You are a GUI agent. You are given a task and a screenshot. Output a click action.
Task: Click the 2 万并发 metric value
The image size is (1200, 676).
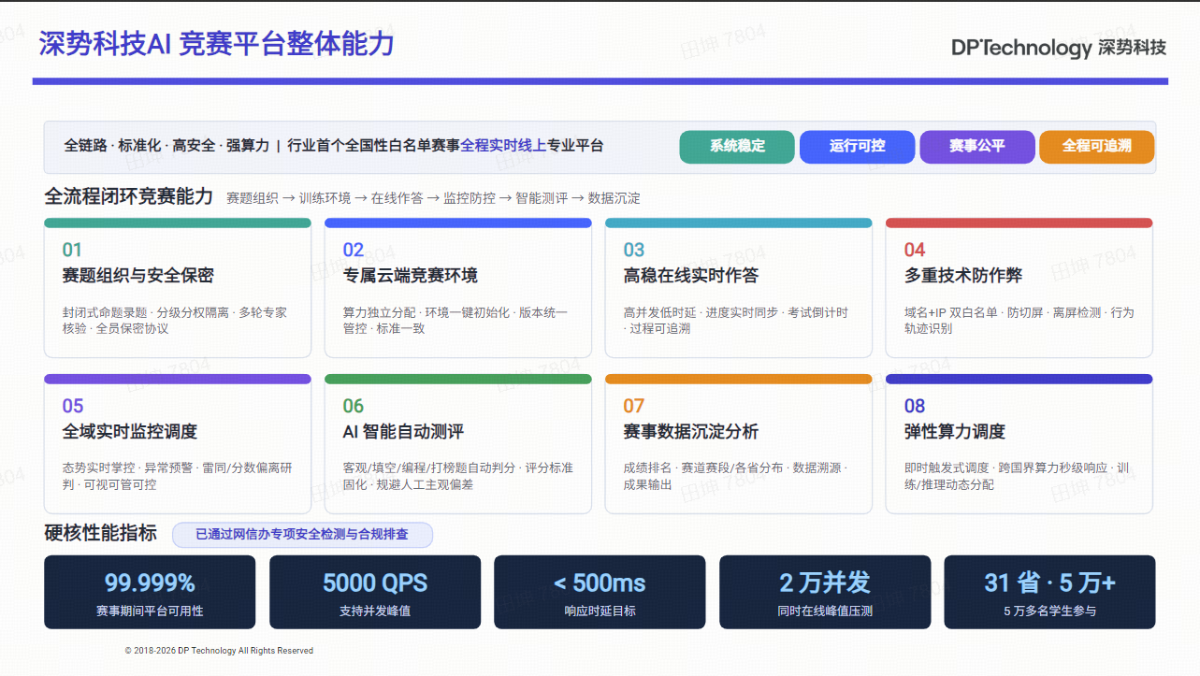point(825,582)
